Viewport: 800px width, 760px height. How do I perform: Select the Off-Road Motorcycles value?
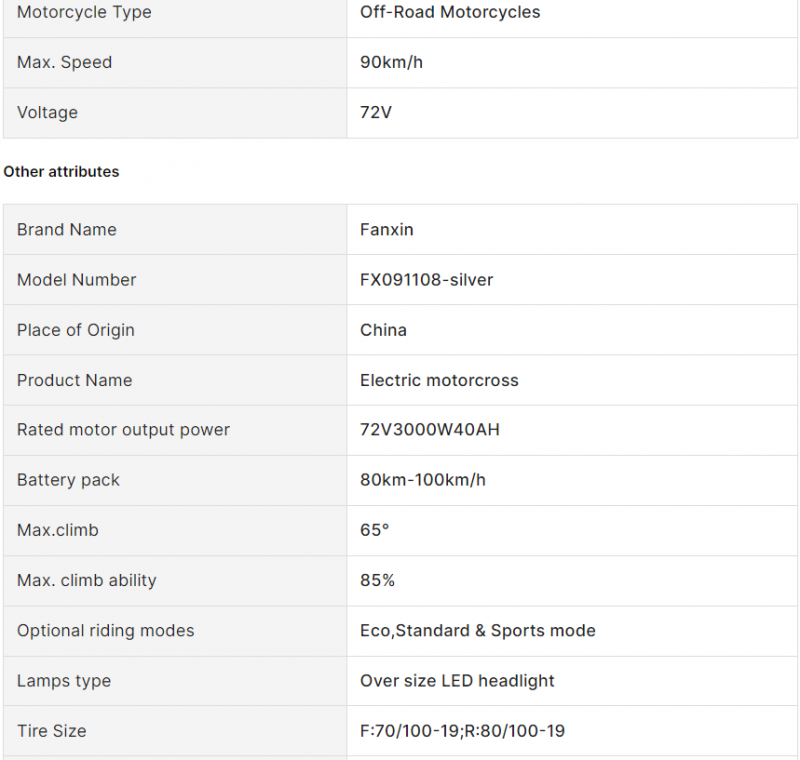click(449, 12)
